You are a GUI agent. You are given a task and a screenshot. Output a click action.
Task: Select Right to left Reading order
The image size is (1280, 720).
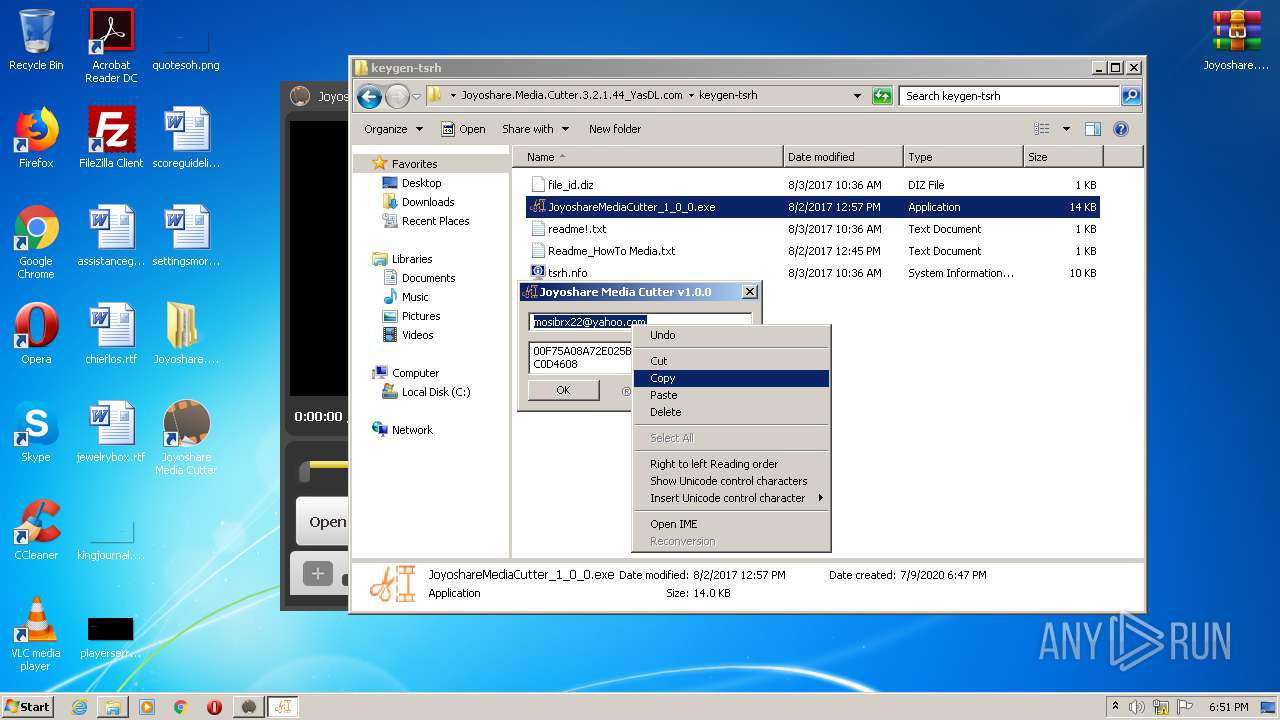point(731,464)
